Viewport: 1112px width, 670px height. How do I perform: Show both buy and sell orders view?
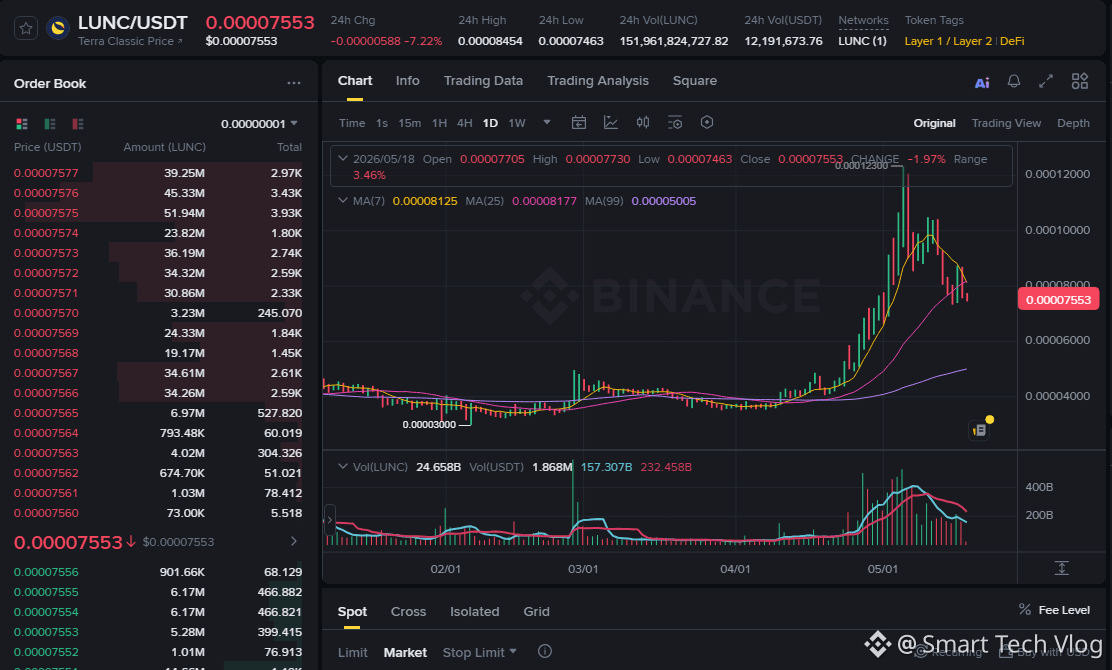point(22,124)
